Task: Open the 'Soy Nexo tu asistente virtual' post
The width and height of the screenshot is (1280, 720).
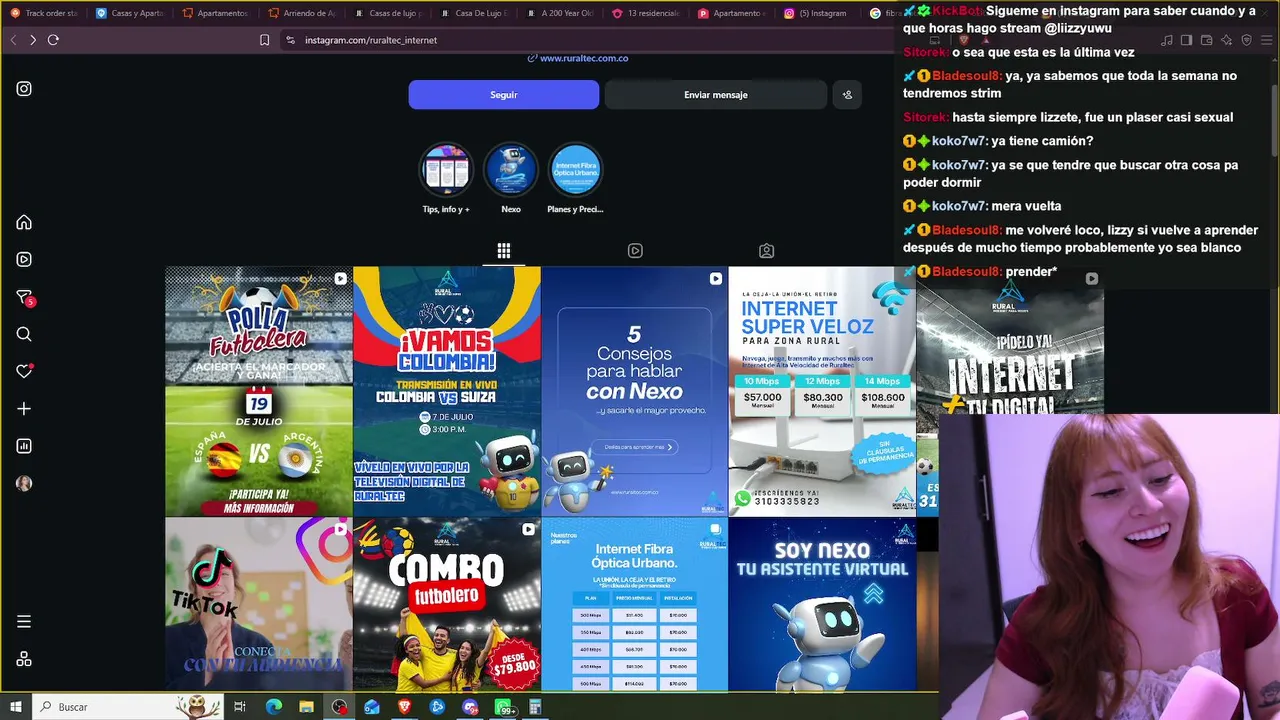Action: [822, 604]
